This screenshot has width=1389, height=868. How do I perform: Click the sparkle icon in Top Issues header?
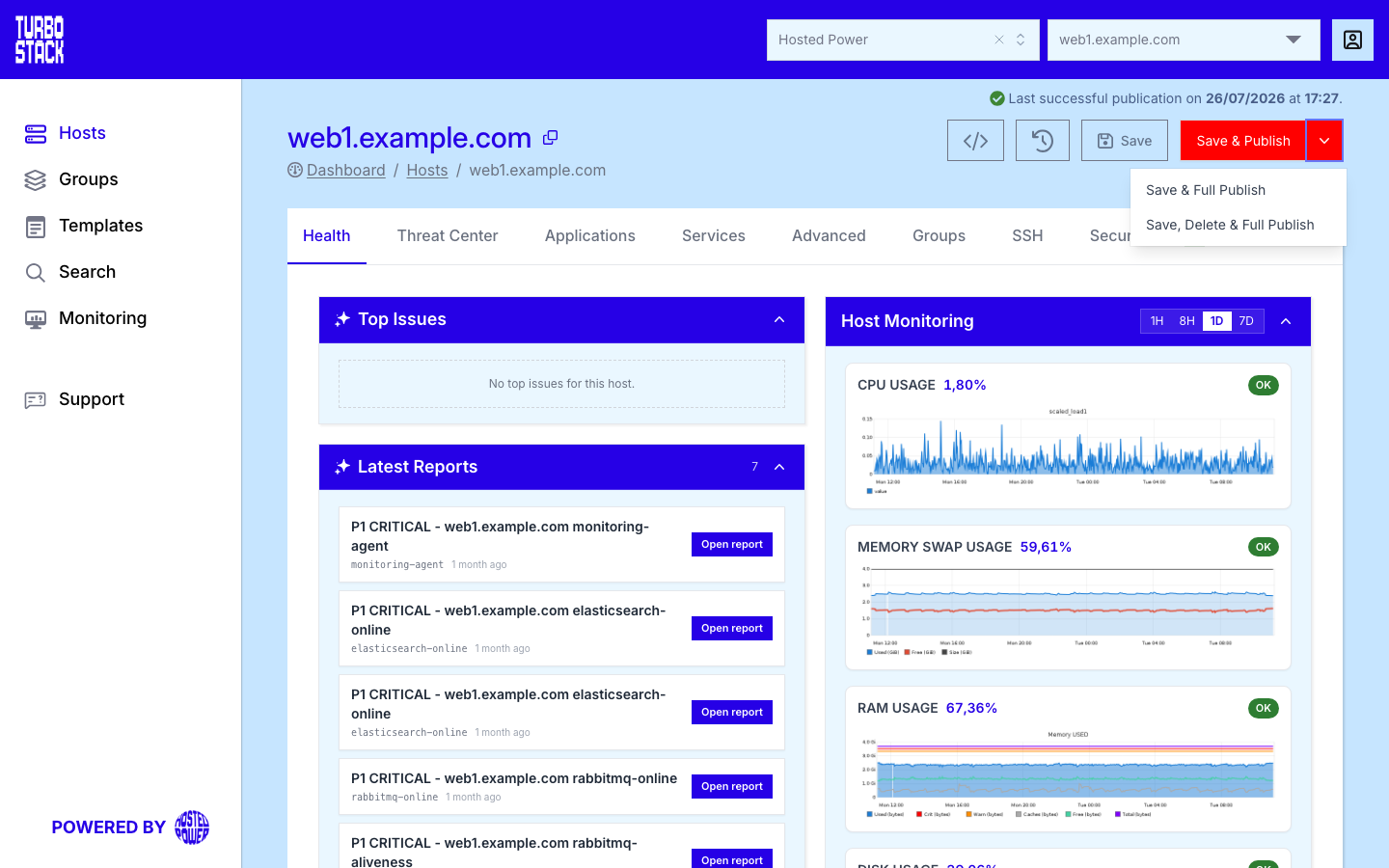(x=342, y=319)
